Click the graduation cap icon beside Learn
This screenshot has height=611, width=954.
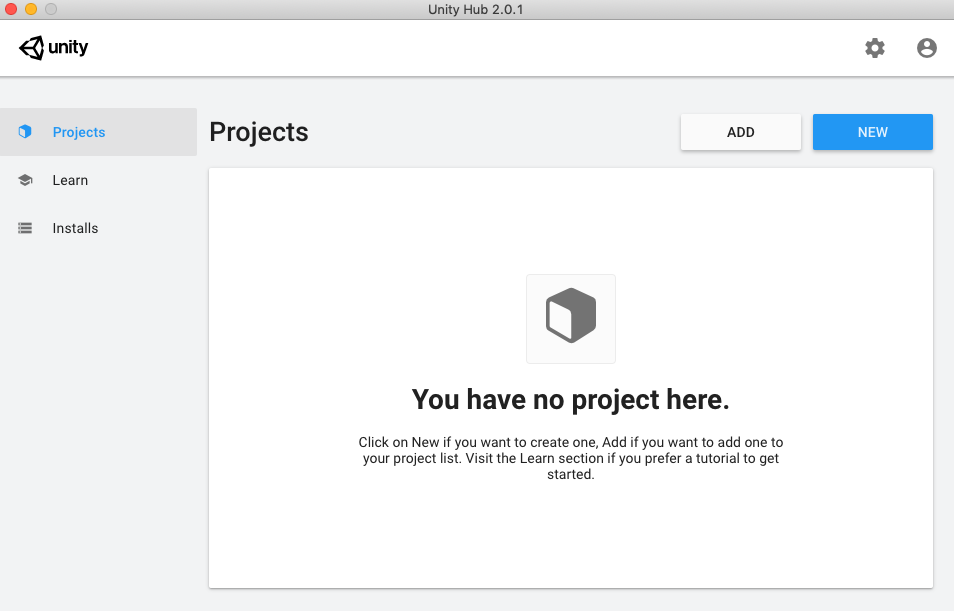pos(25,180)
